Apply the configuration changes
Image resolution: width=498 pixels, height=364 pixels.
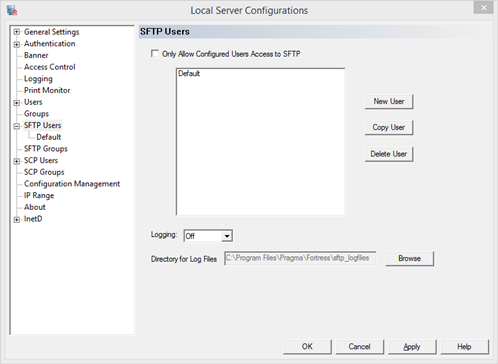click(412, 347)
